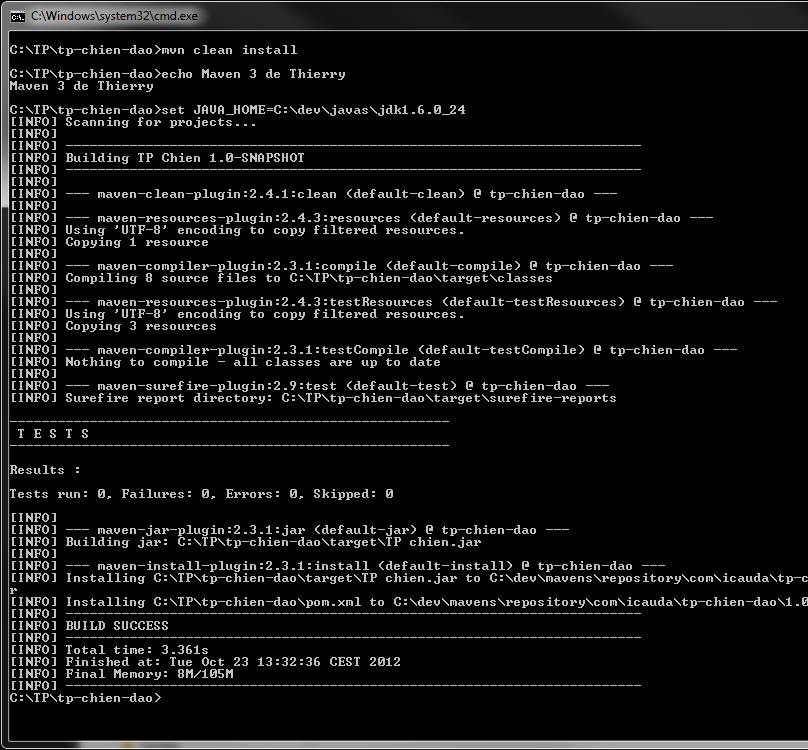
Task: Click the 'Compiling 8 source files' line
Action: tap(308, 278)
